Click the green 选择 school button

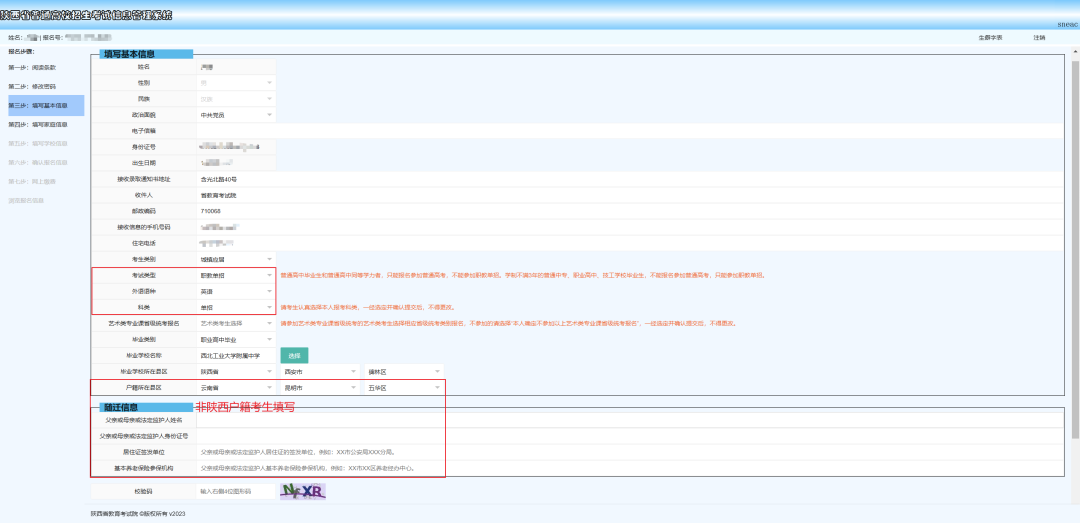coord(294,355)
